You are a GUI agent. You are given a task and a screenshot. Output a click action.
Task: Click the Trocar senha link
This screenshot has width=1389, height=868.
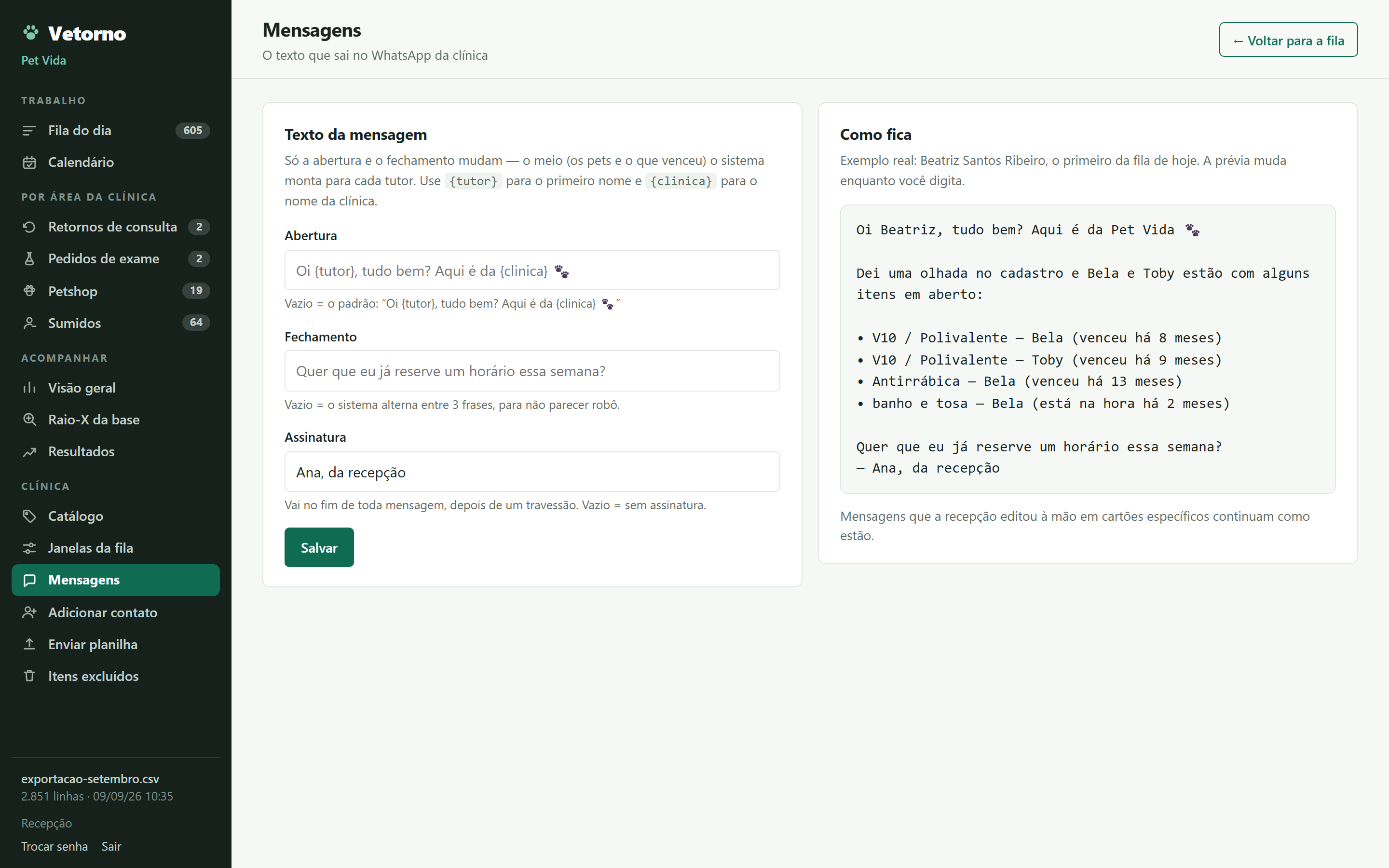coord(54,846)
